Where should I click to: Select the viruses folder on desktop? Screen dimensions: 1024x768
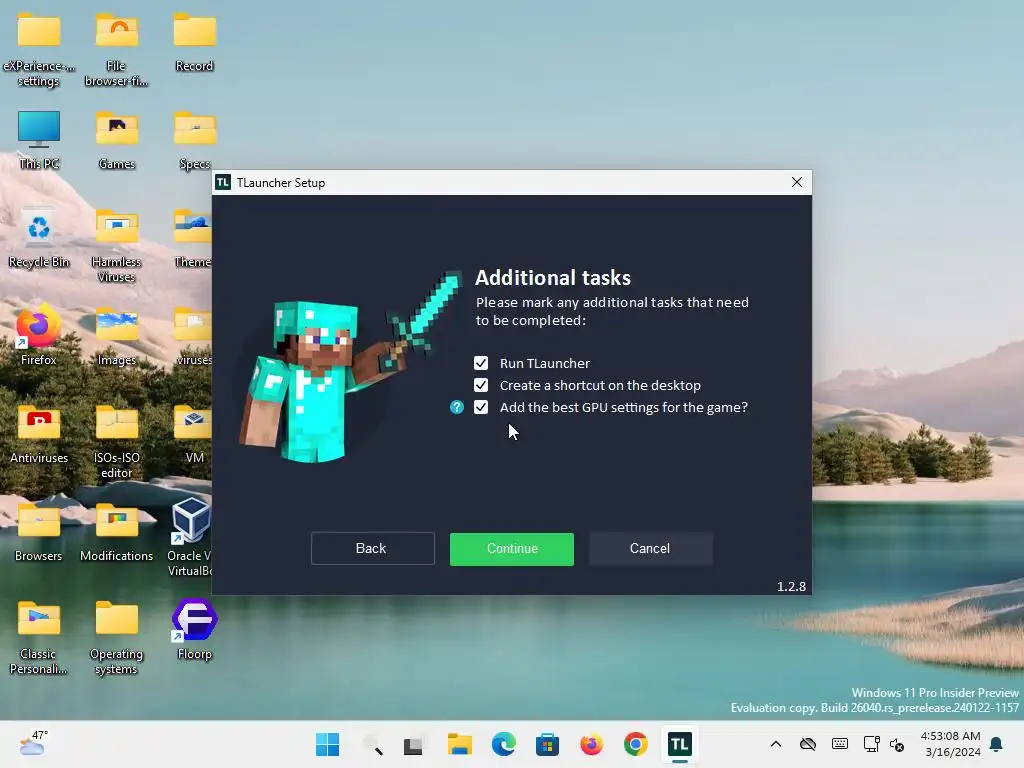tap(193, 336)
